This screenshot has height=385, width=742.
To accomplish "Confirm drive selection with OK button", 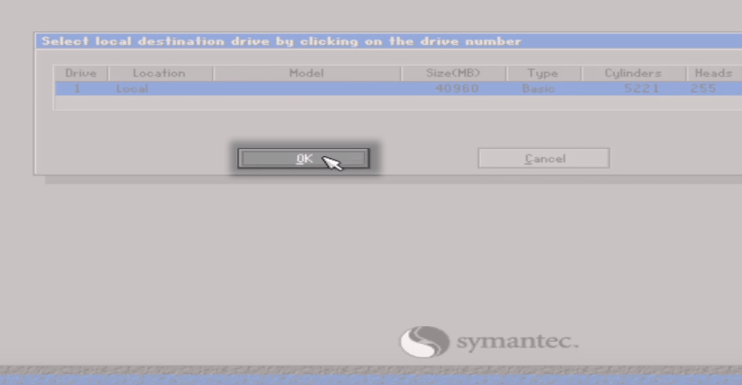I will [303, 158].
